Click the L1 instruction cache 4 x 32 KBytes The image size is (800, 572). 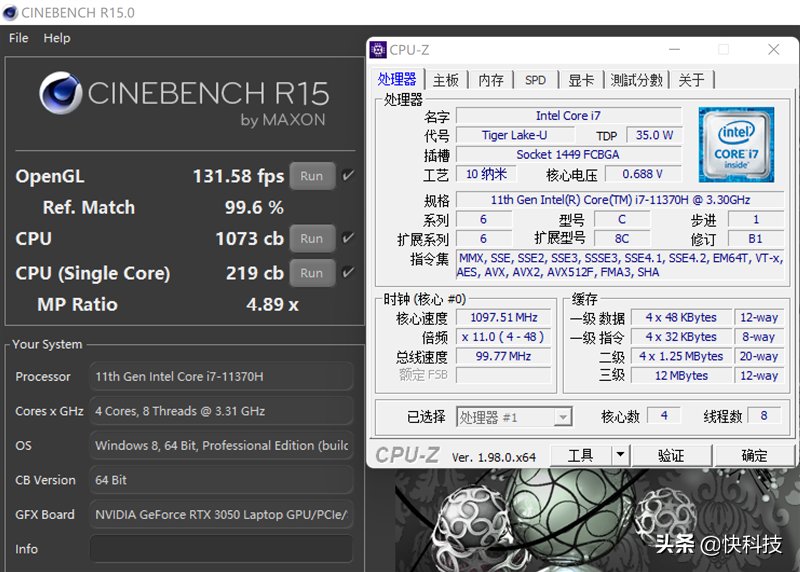pyautogui.click(x=681, y=337)
